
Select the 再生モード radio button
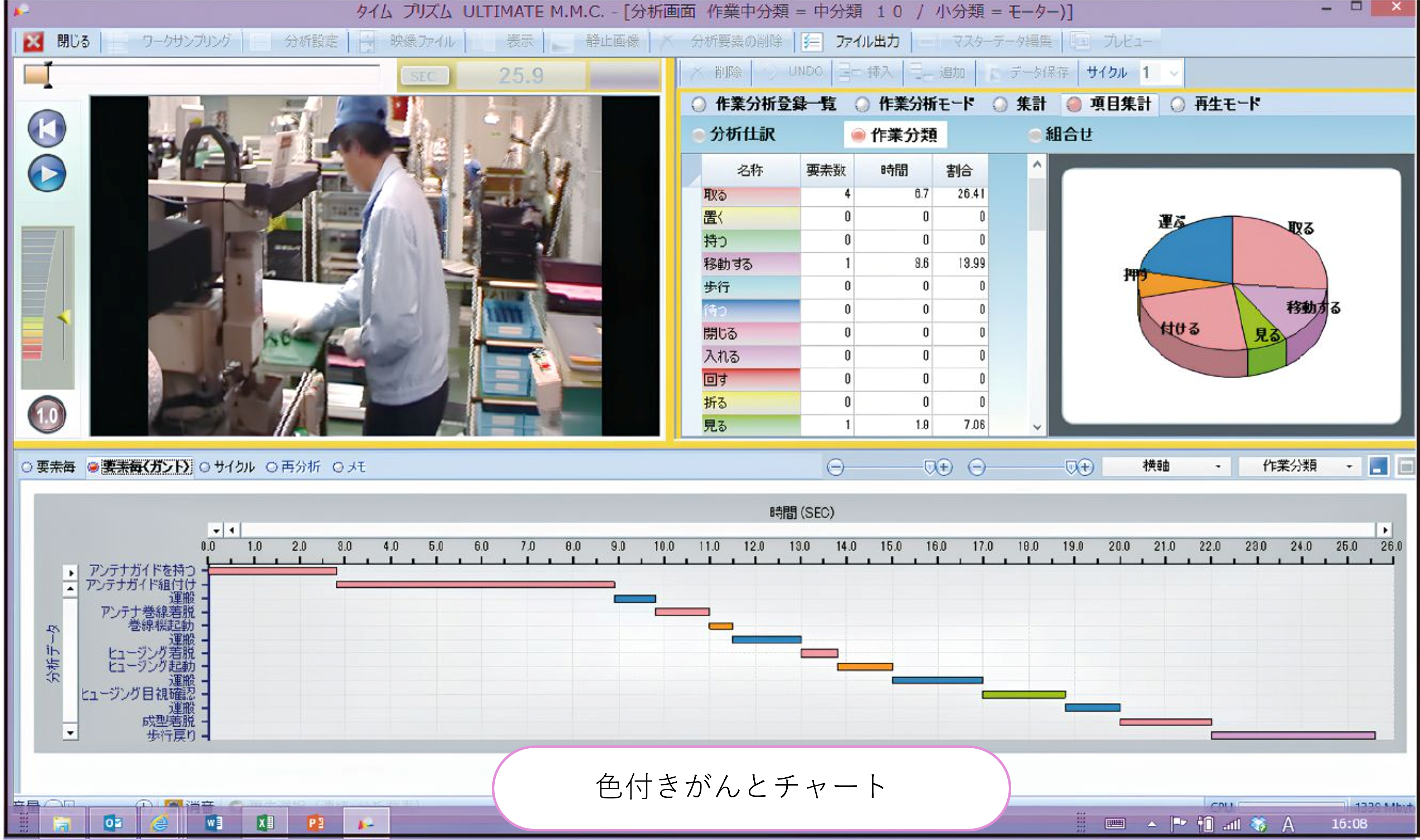click(x=1178, y=105)
